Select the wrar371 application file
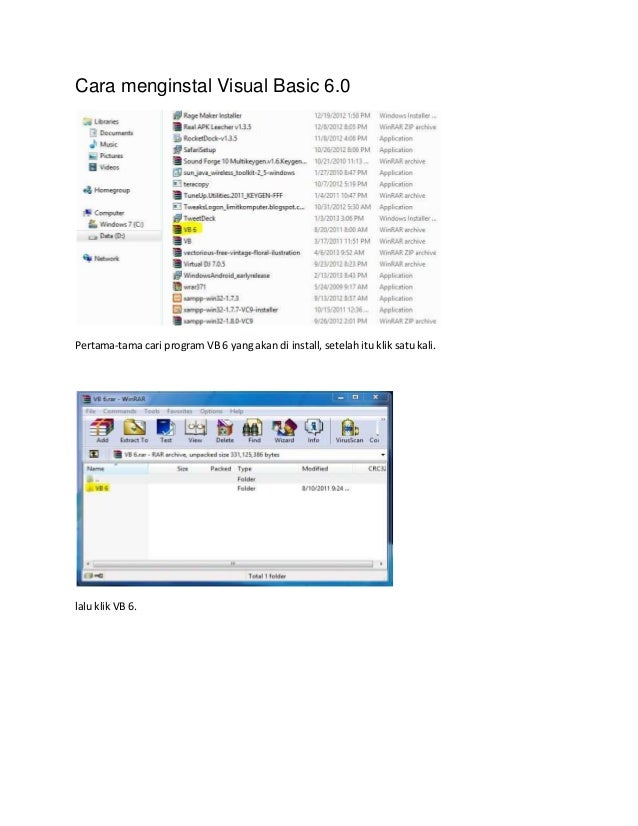This screenshot has height=826, width=638. [x=190, y=287]
